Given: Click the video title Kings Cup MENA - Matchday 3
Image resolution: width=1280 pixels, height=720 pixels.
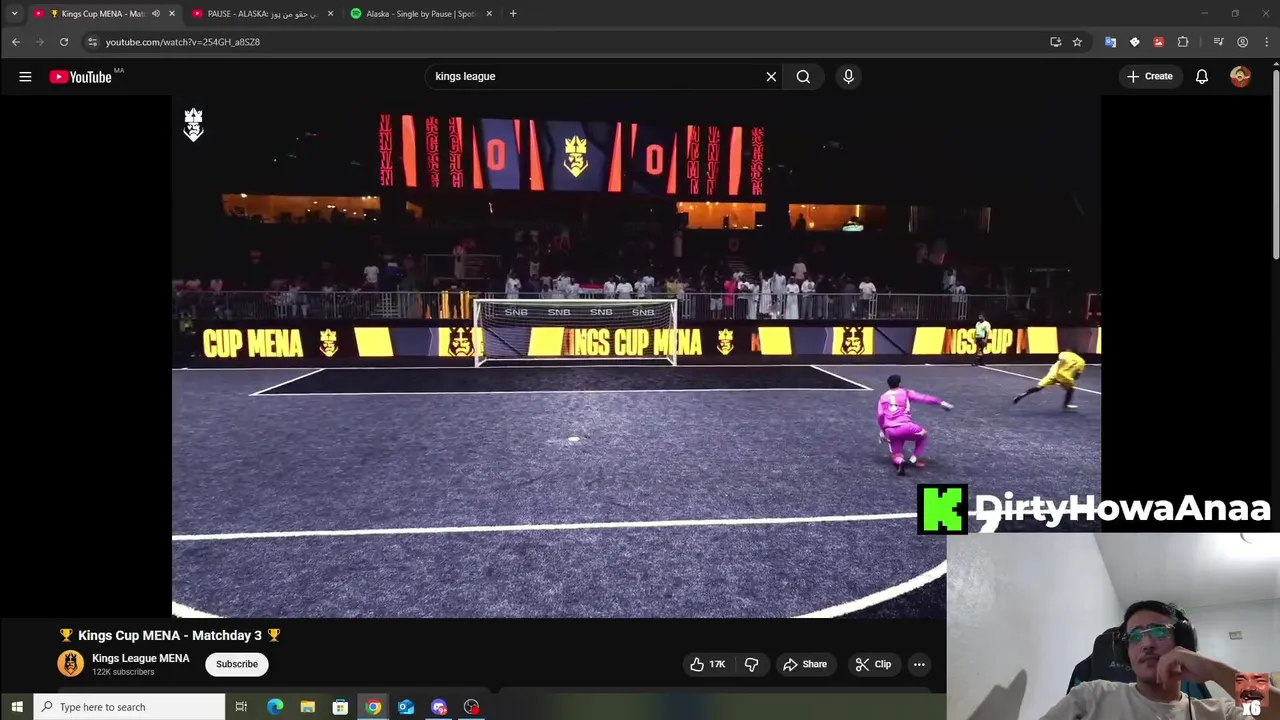Looking at the screenshot, I should (x=170, y=635).
